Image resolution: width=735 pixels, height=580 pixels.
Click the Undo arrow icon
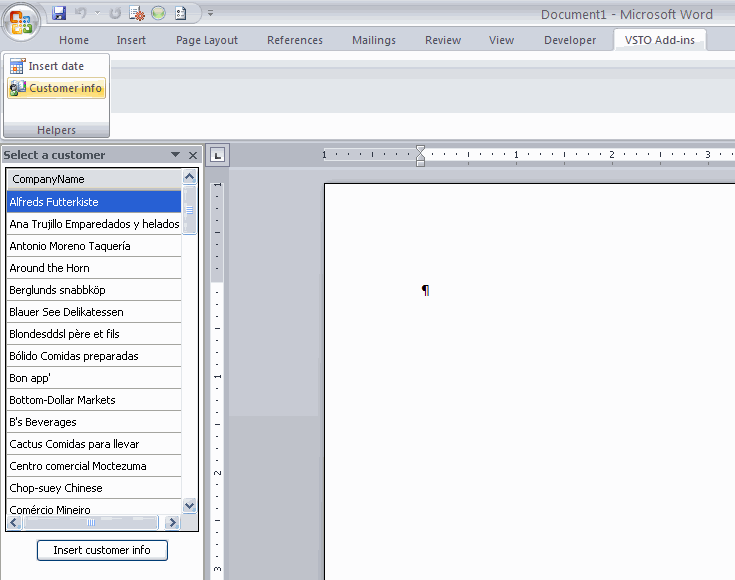click(81, 13)
